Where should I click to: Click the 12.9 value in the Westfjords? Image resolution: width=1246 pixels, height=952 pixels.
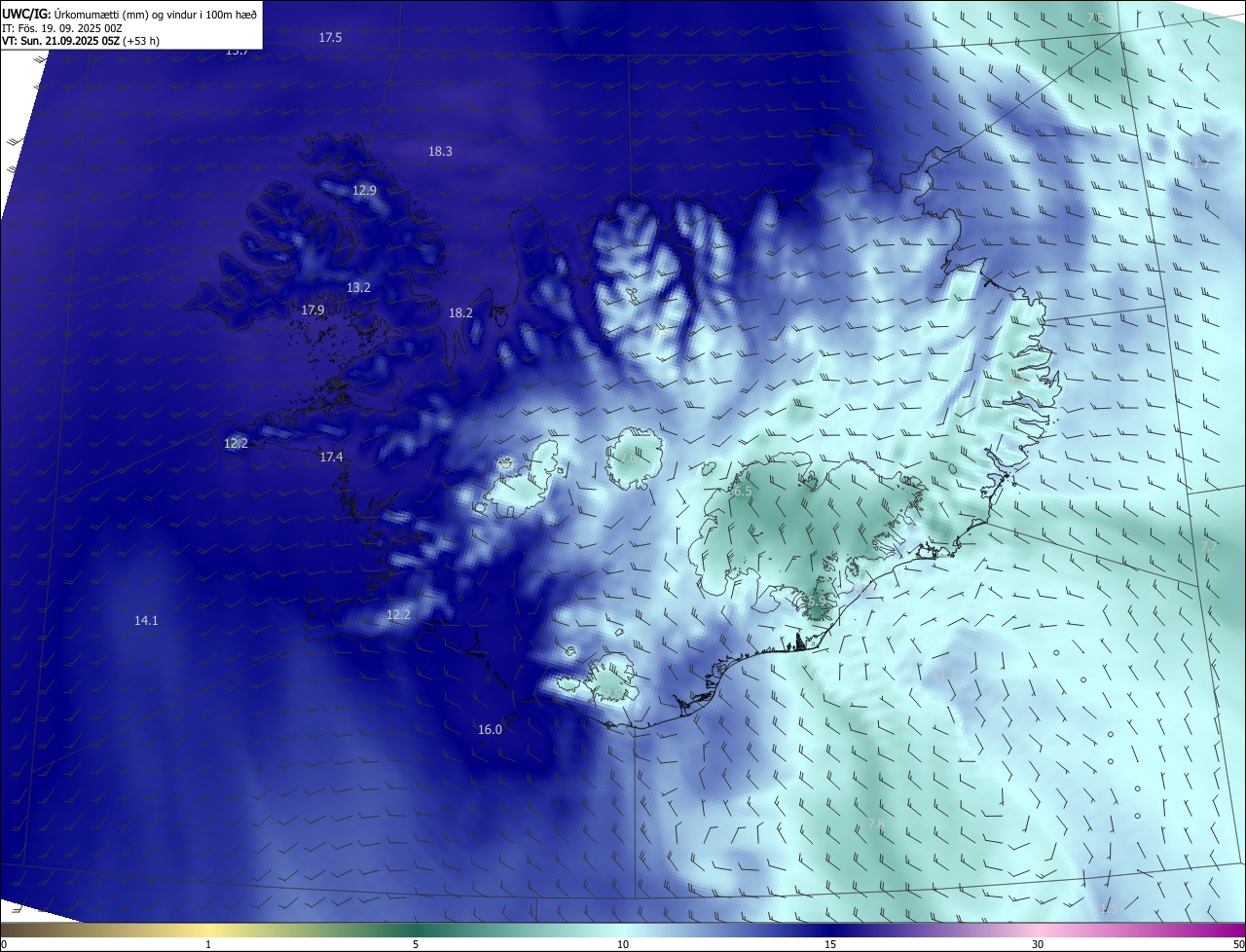point(364,190)
